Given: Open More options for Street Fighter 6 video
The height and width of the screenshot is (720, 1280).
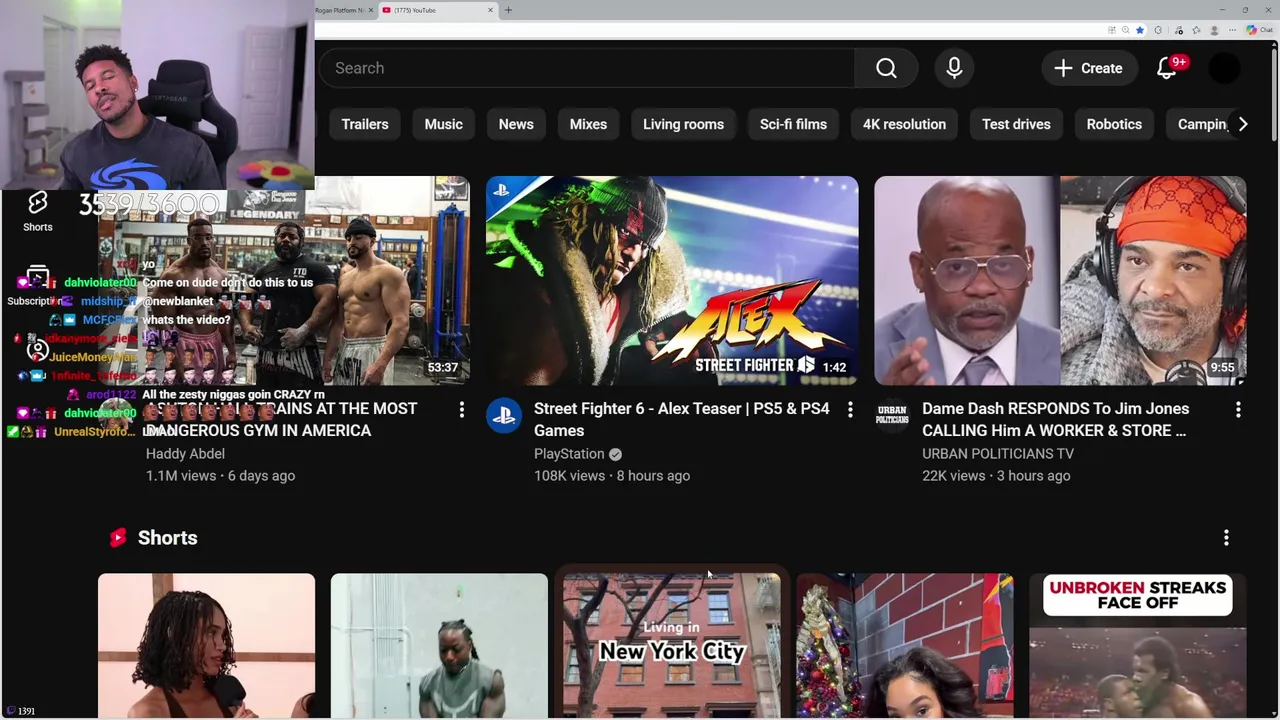Looking at the screenshot, I should coord(850,410).
